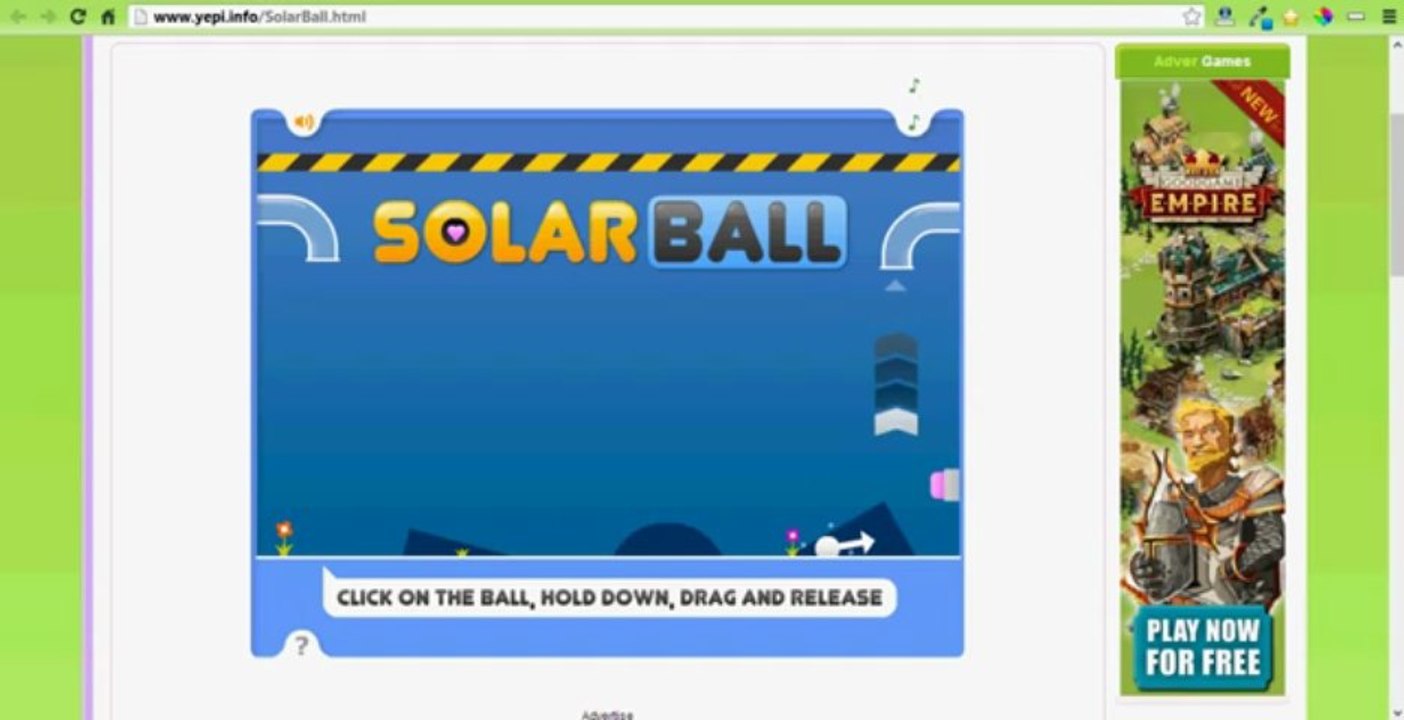1404x720 pixels.
Task: Go forward in the browser
Action: click(x=46, y=16)
